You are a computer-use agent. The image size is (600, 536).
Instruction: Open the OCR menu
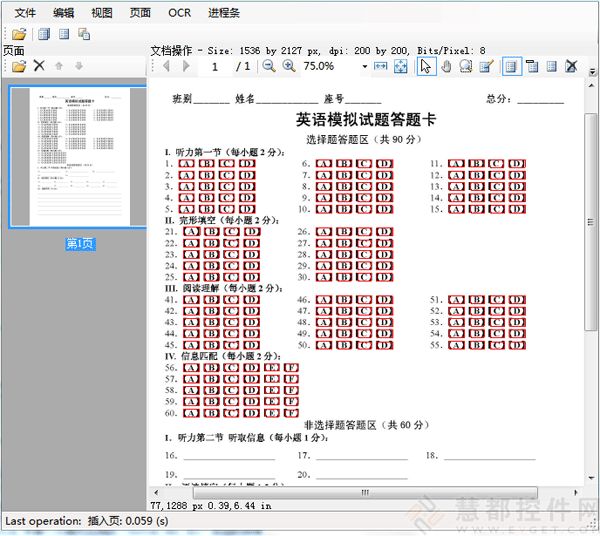coord(179,13)
